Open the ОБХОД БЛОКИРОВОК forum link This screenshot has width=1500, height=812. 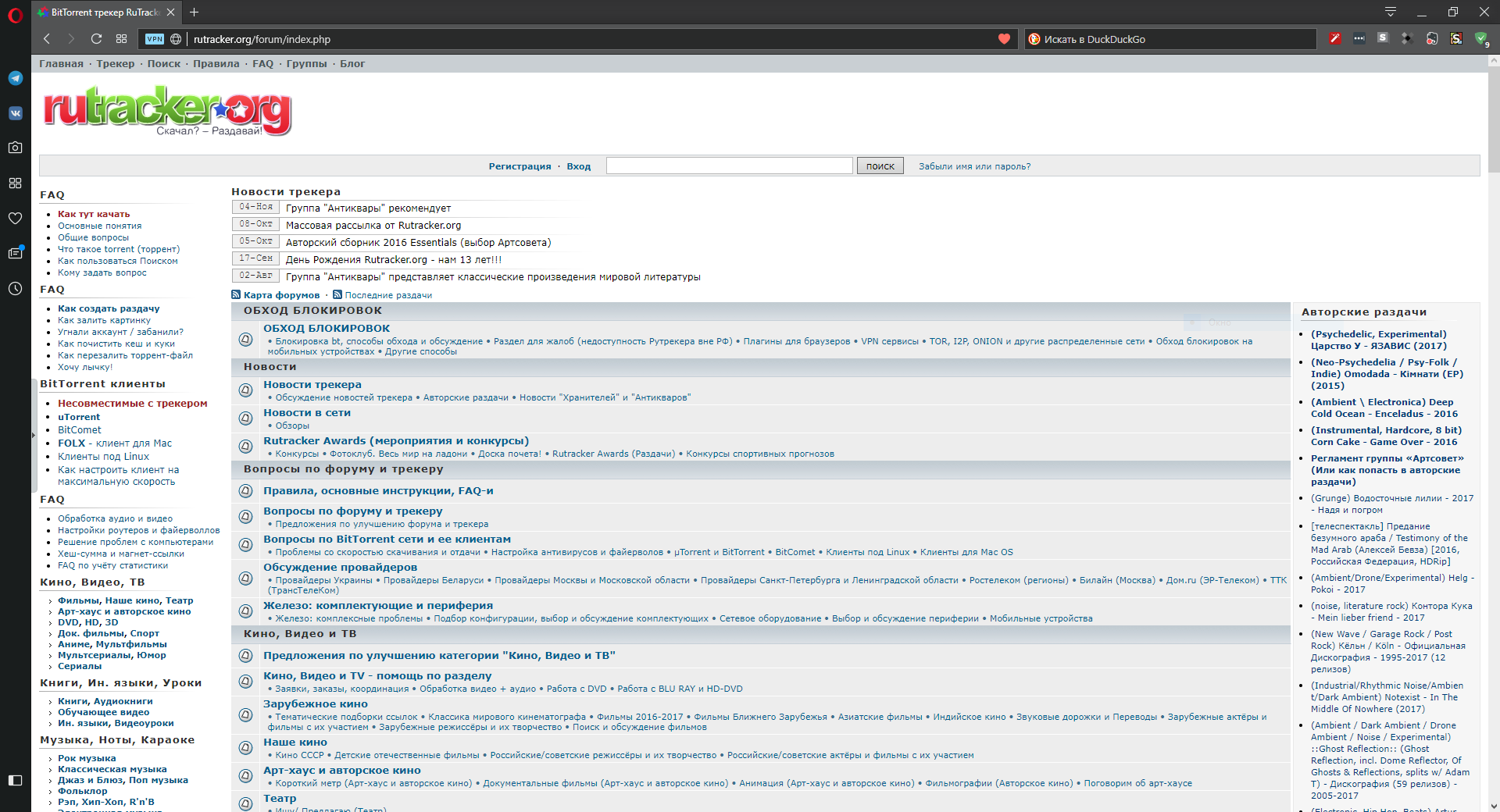(x=327, y=329)
